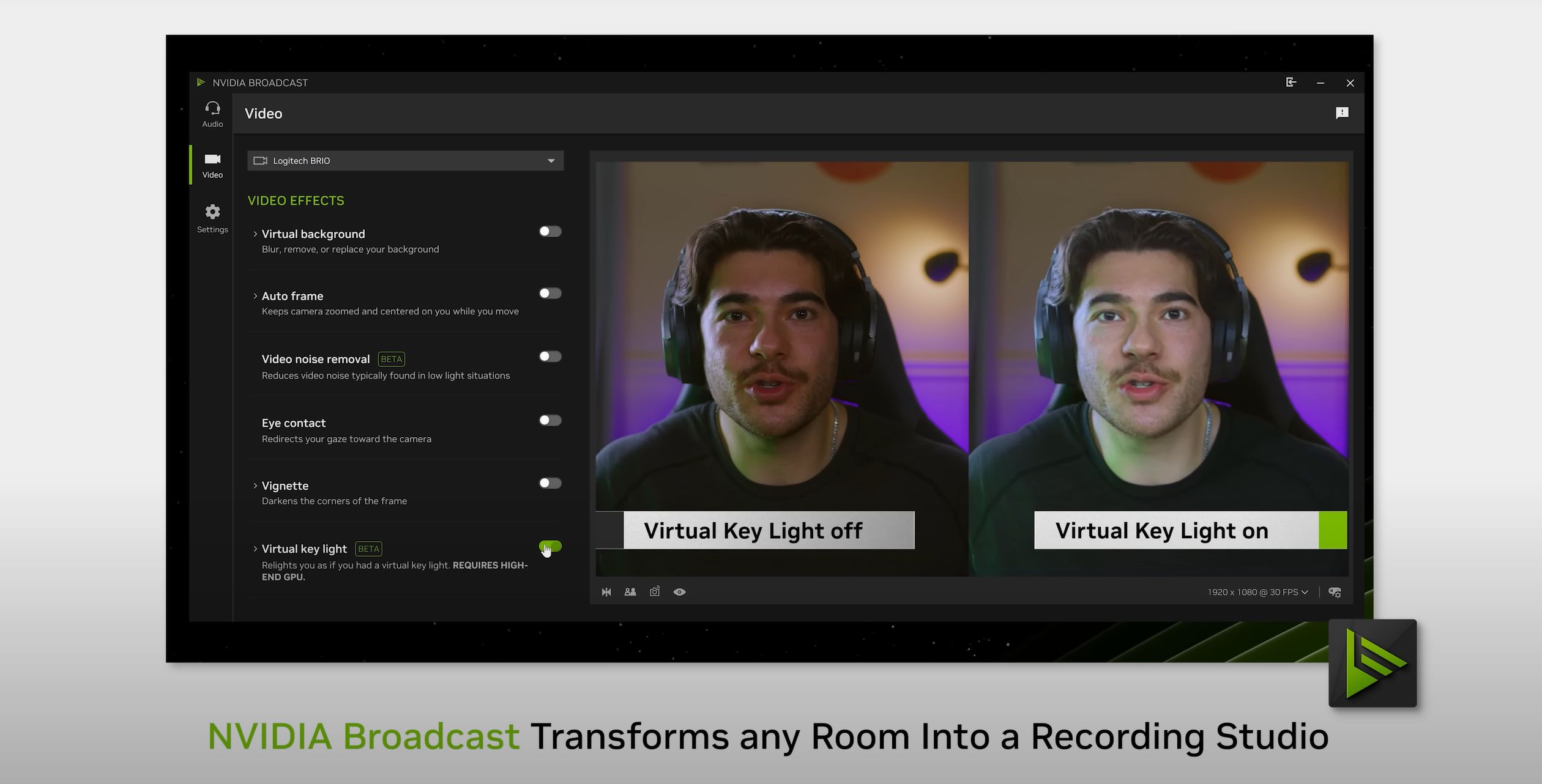
Task: Disable the Virtual key light toggle
Action: (550, 546)
